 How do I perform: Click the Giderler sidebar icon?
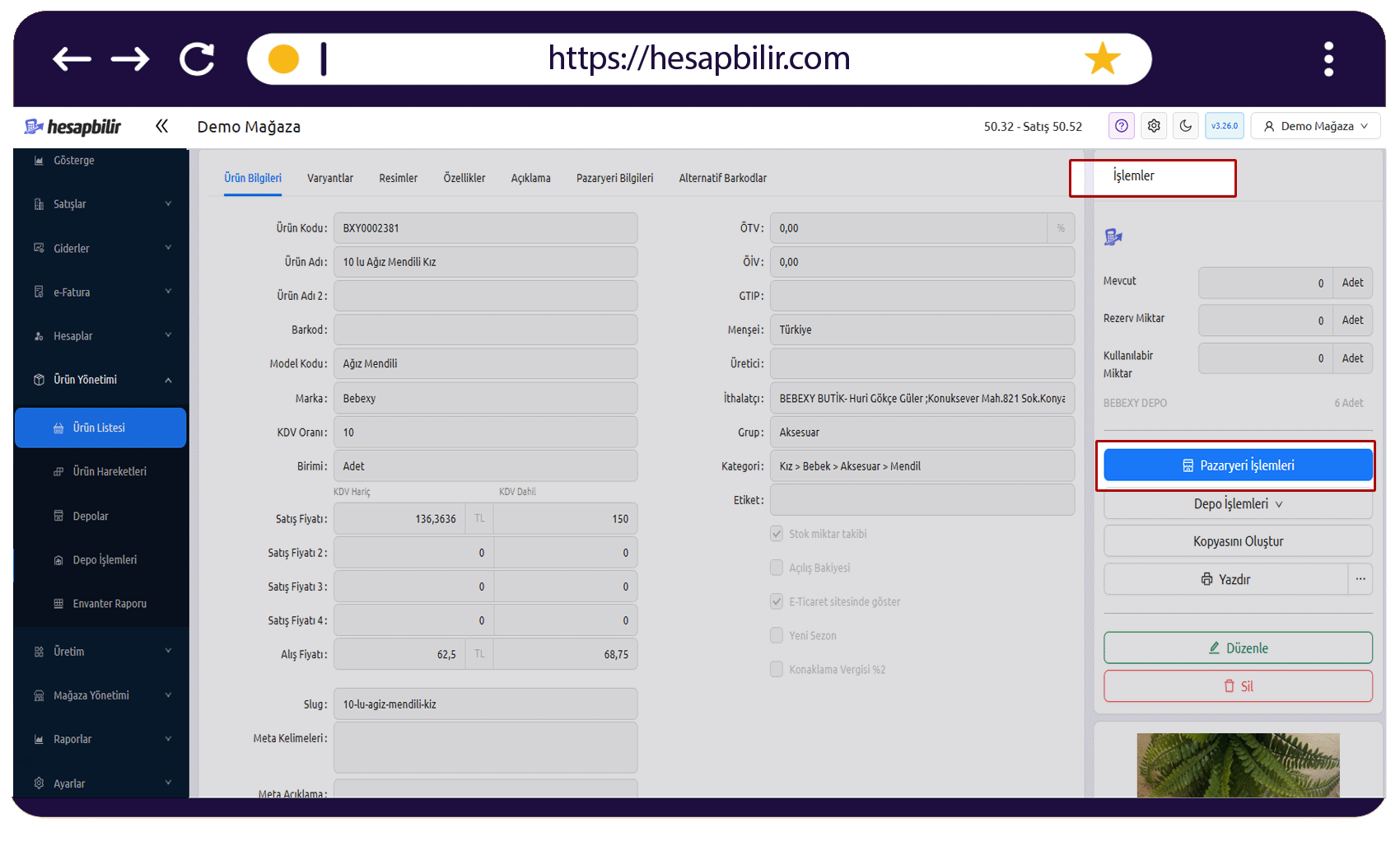click(x=39, y=248)
